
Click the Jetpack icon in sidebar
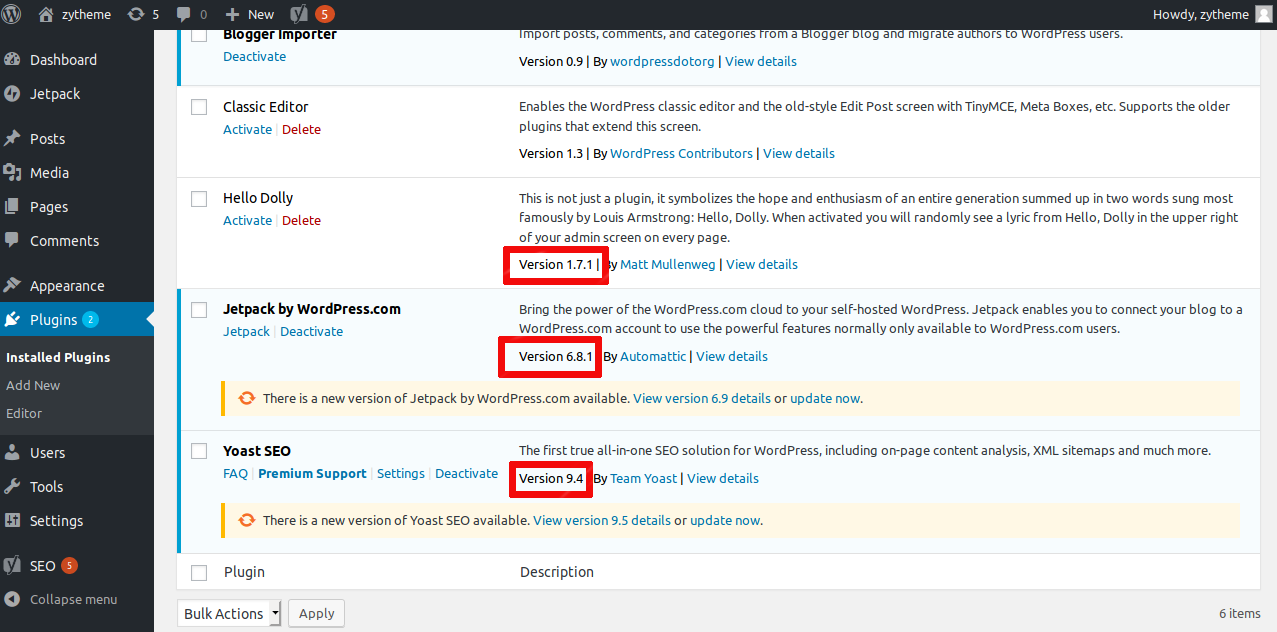tap(13, 94)
